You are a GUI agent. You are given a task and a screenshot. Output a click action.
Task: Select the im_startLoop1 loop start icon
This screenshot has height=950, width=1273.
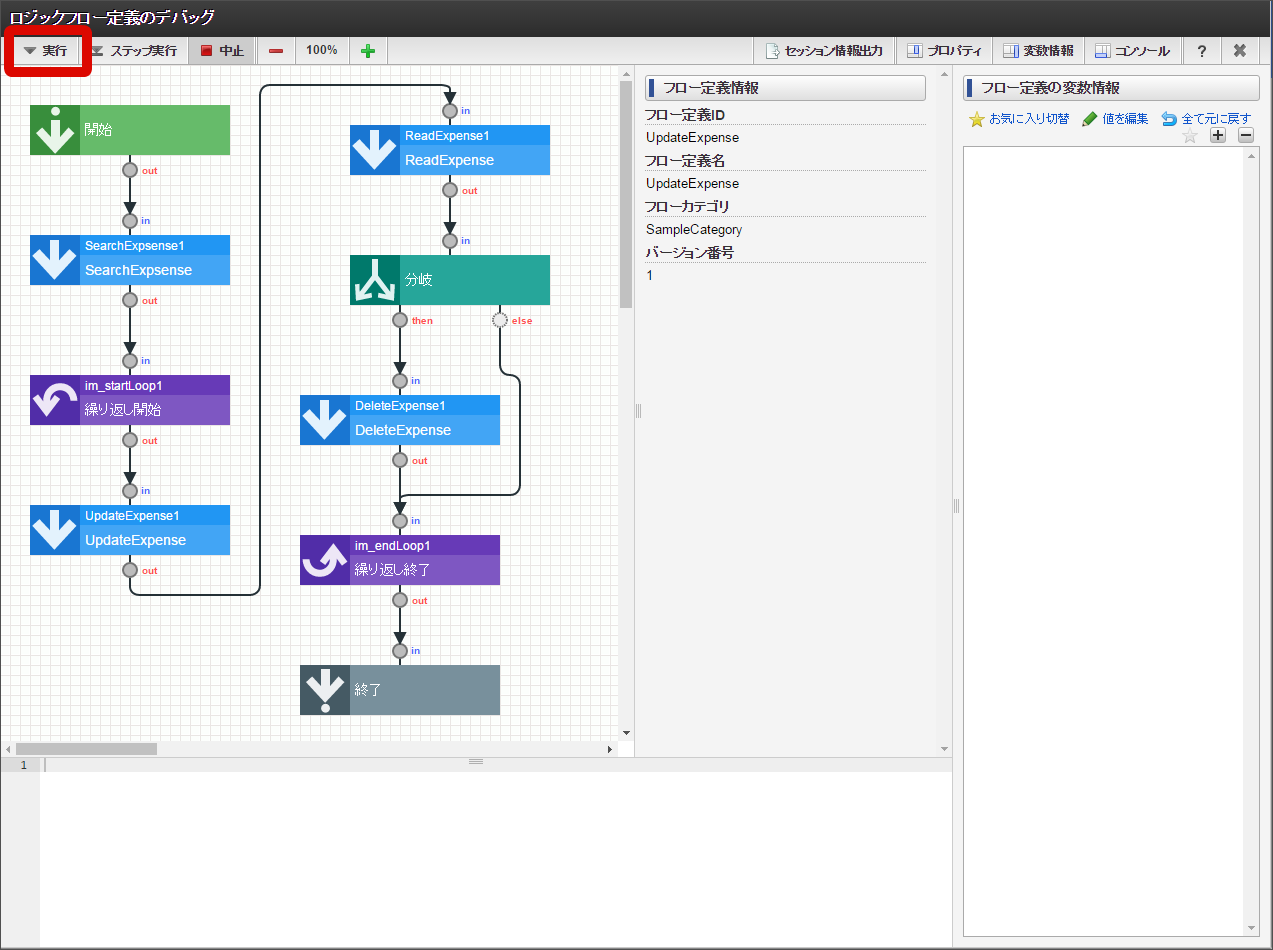[55, 400]
